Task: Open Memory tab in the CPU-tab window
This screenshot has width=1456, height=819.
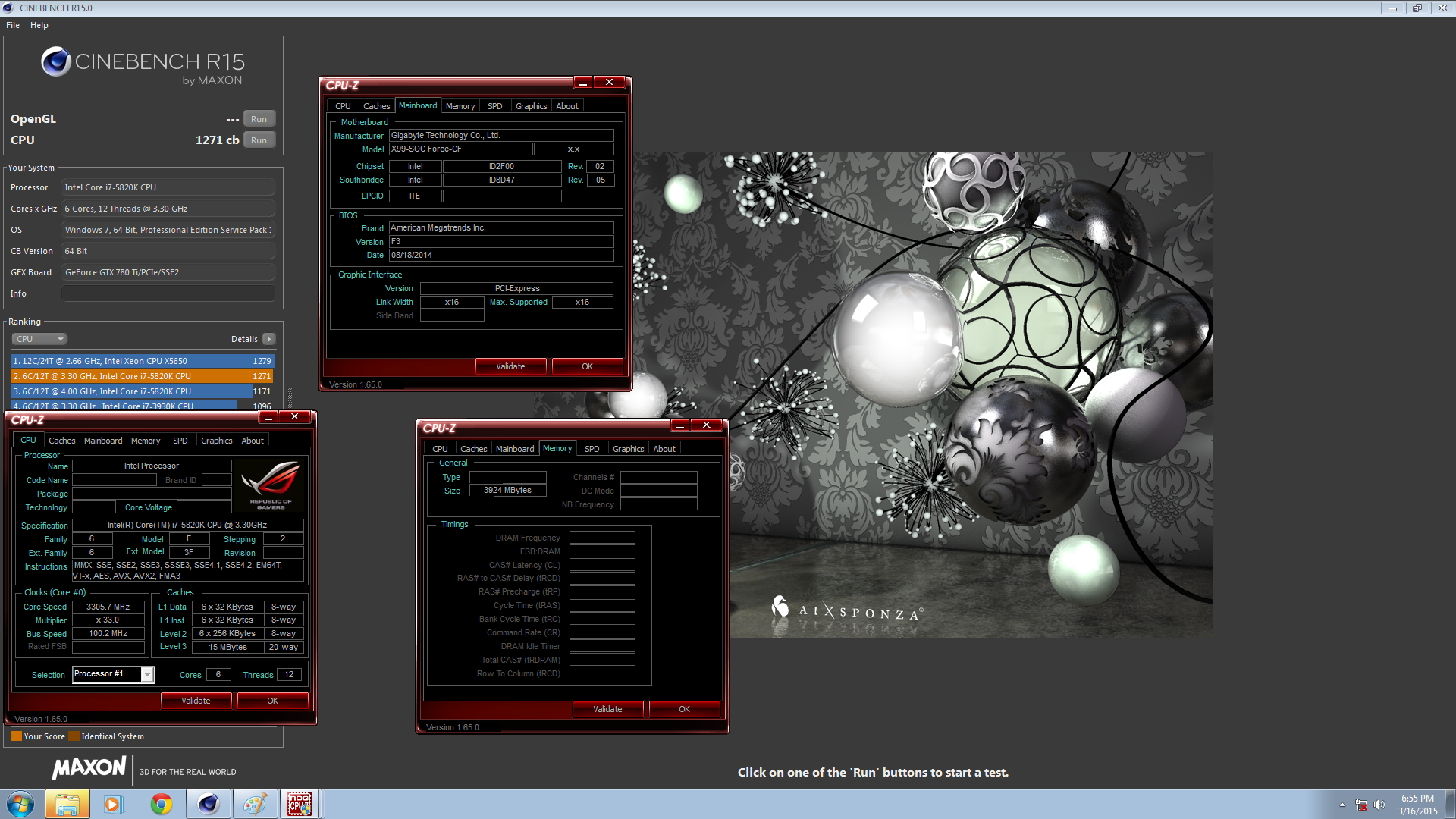Action: (x=146, y=441)
